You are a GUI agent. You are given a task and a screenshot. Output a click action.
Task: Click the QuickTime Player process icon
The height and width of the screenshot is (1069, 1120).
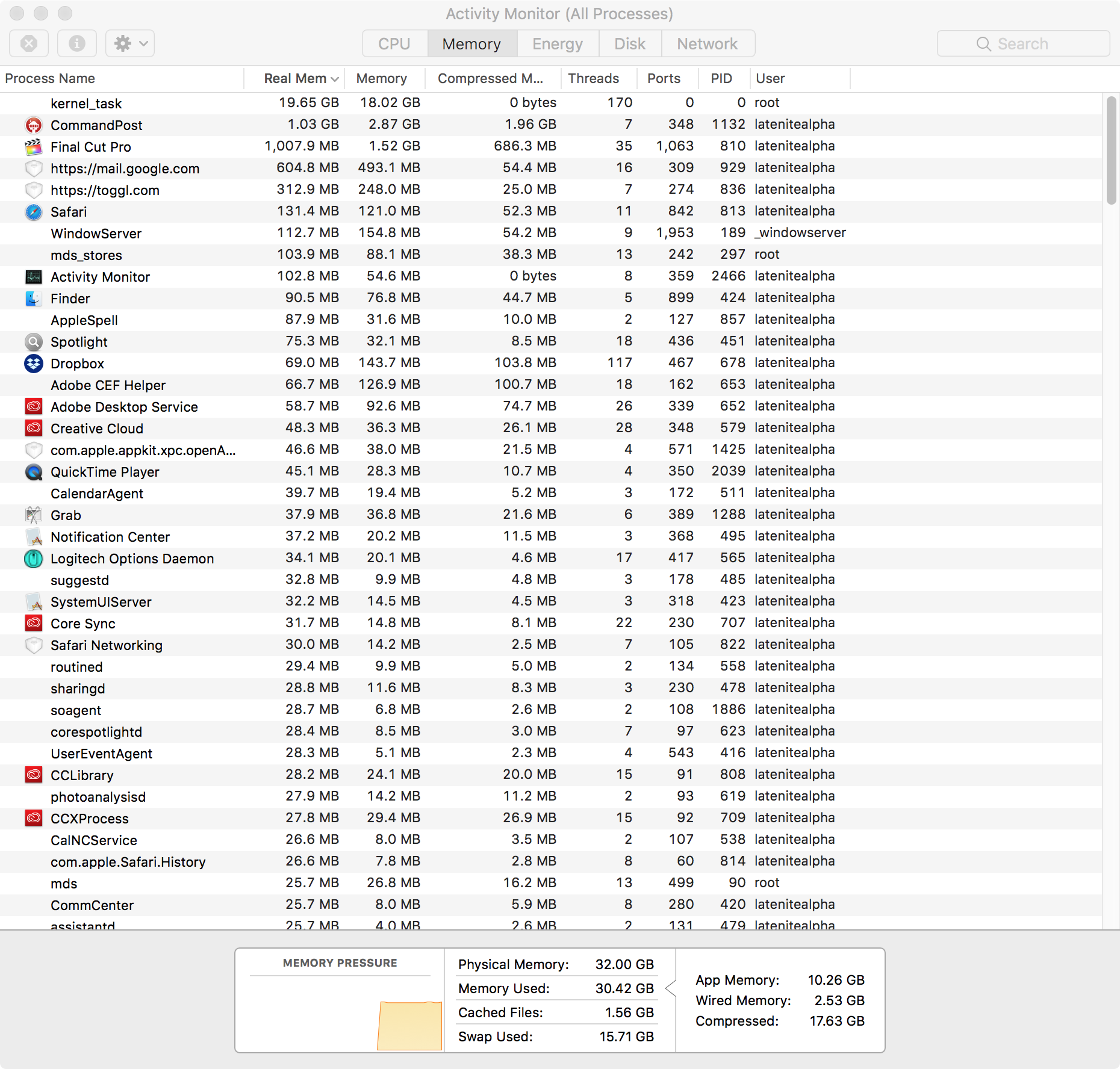(x=34, y=471)
